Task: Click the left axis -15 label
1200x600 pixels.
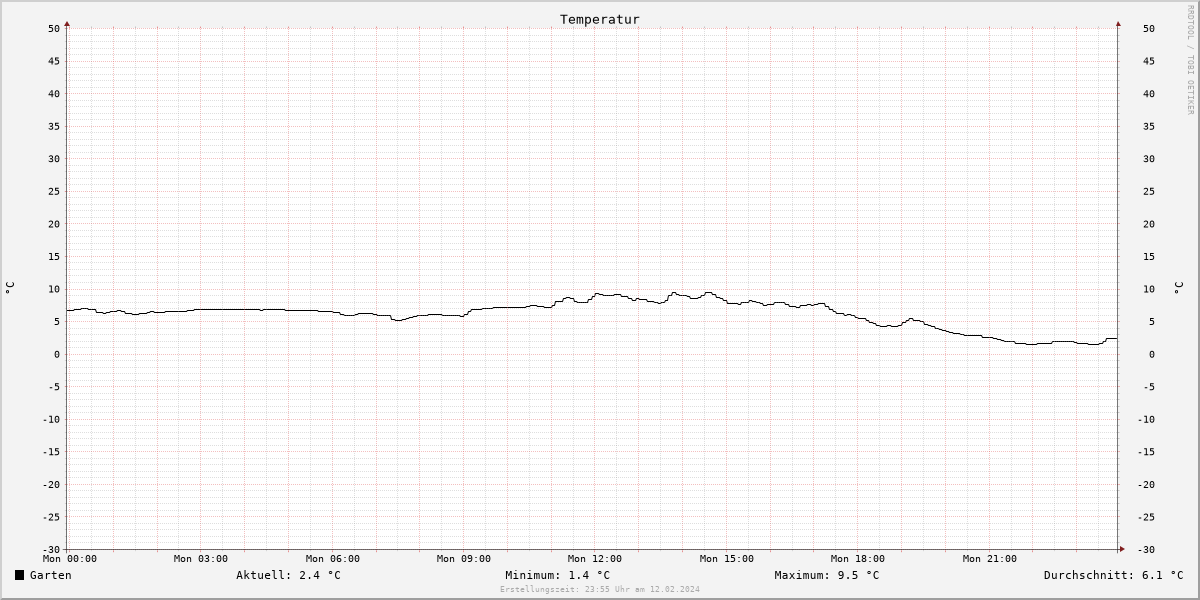Action: [51, 452]
